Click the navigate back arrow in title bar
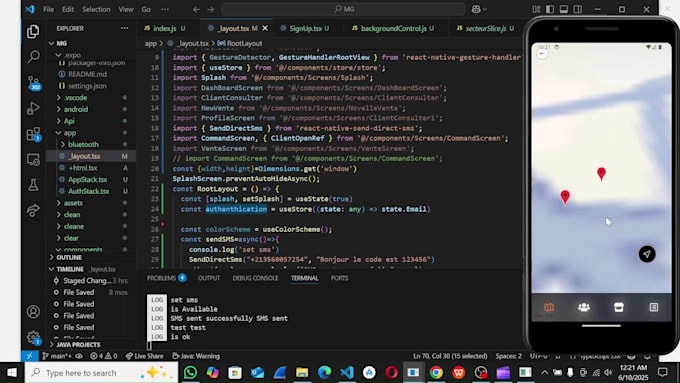 click(196, 9)
